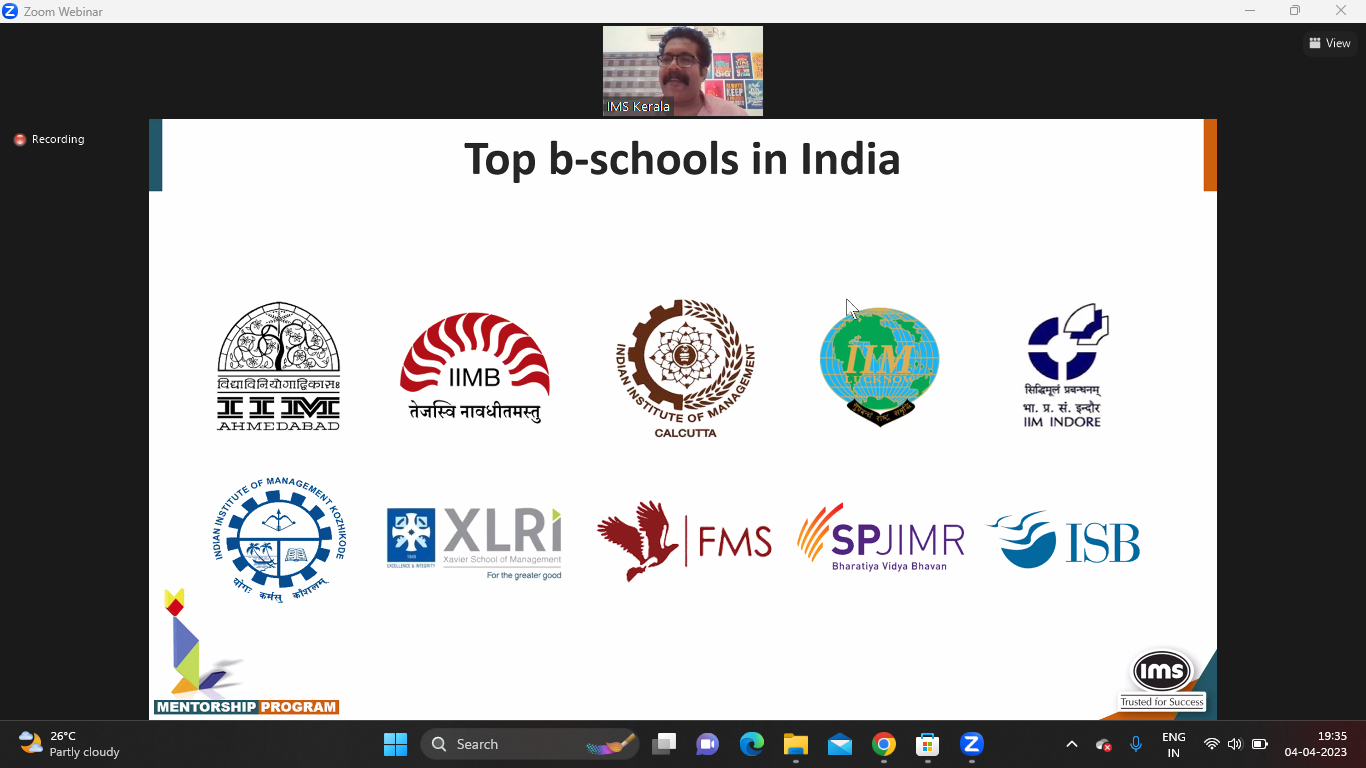
Task: Open the Mail app in the taskbar
Action: 839,744
